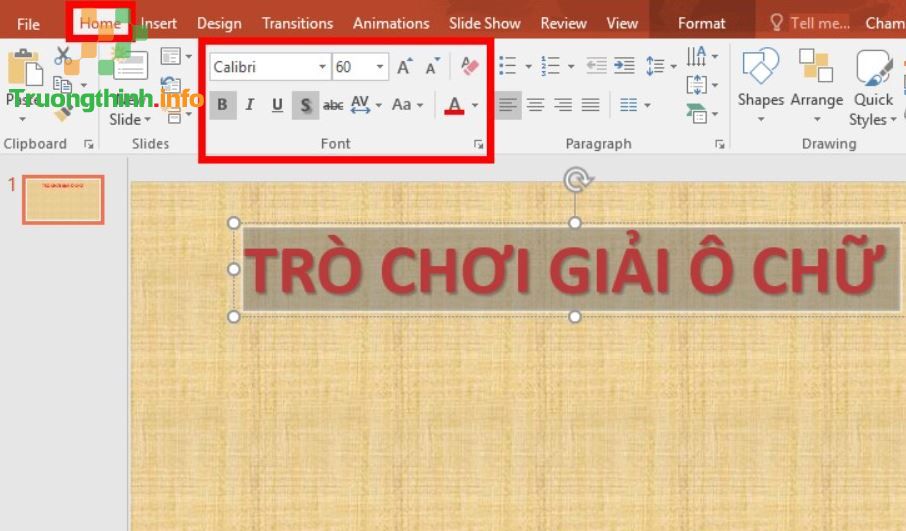The image size is (906, 531).
Task: Toggle Italic formatting
Action: pos(250,105)
